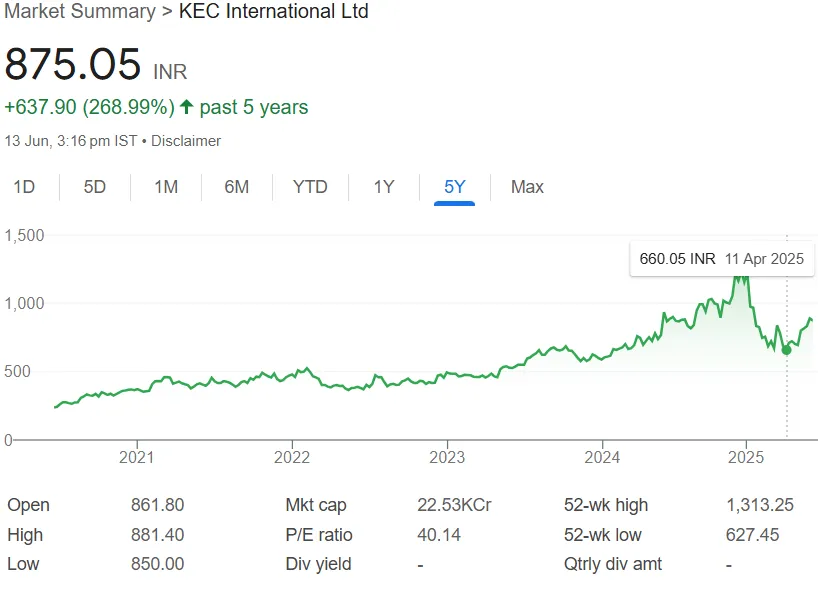Switch to the 6M range tab
Viewport: 818px width, 591px height.
(x=237, y=187)
